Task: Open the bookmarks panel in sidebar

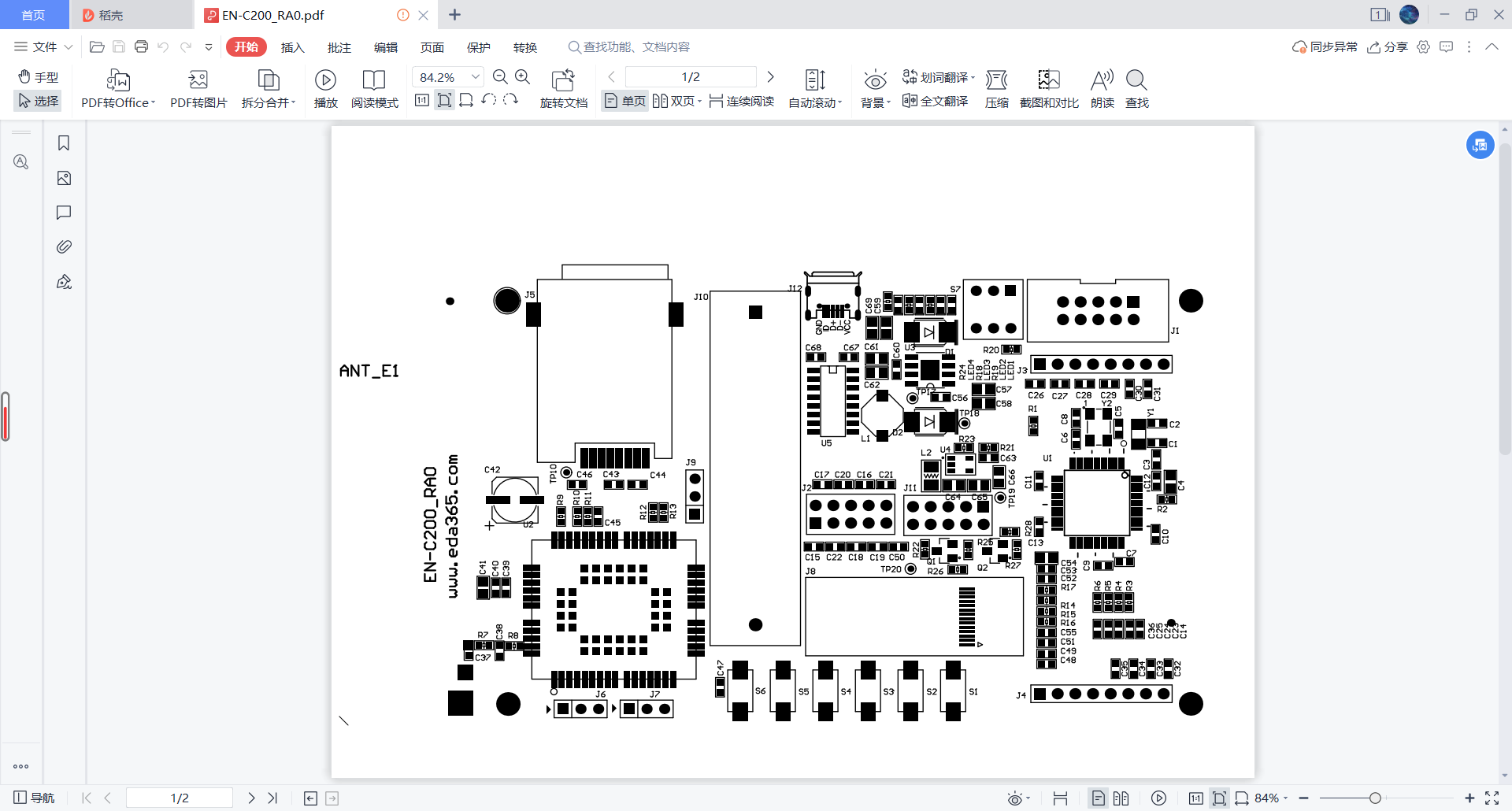Action: (64, 143)
